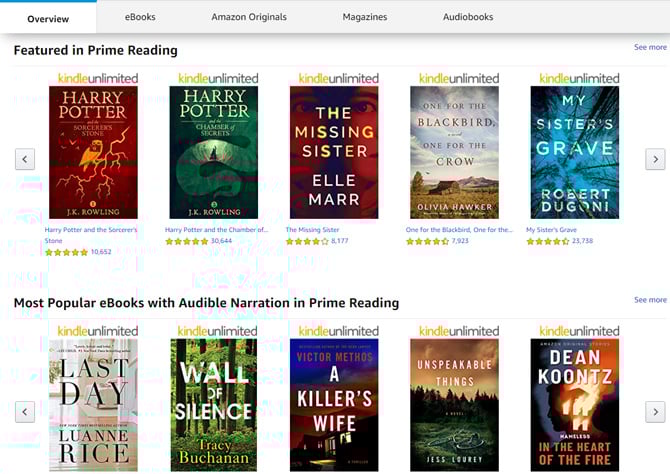Open Wall of Silence book cover
Image resolution: width=670 pixels, height=474 pixels.
pos(214,405)
